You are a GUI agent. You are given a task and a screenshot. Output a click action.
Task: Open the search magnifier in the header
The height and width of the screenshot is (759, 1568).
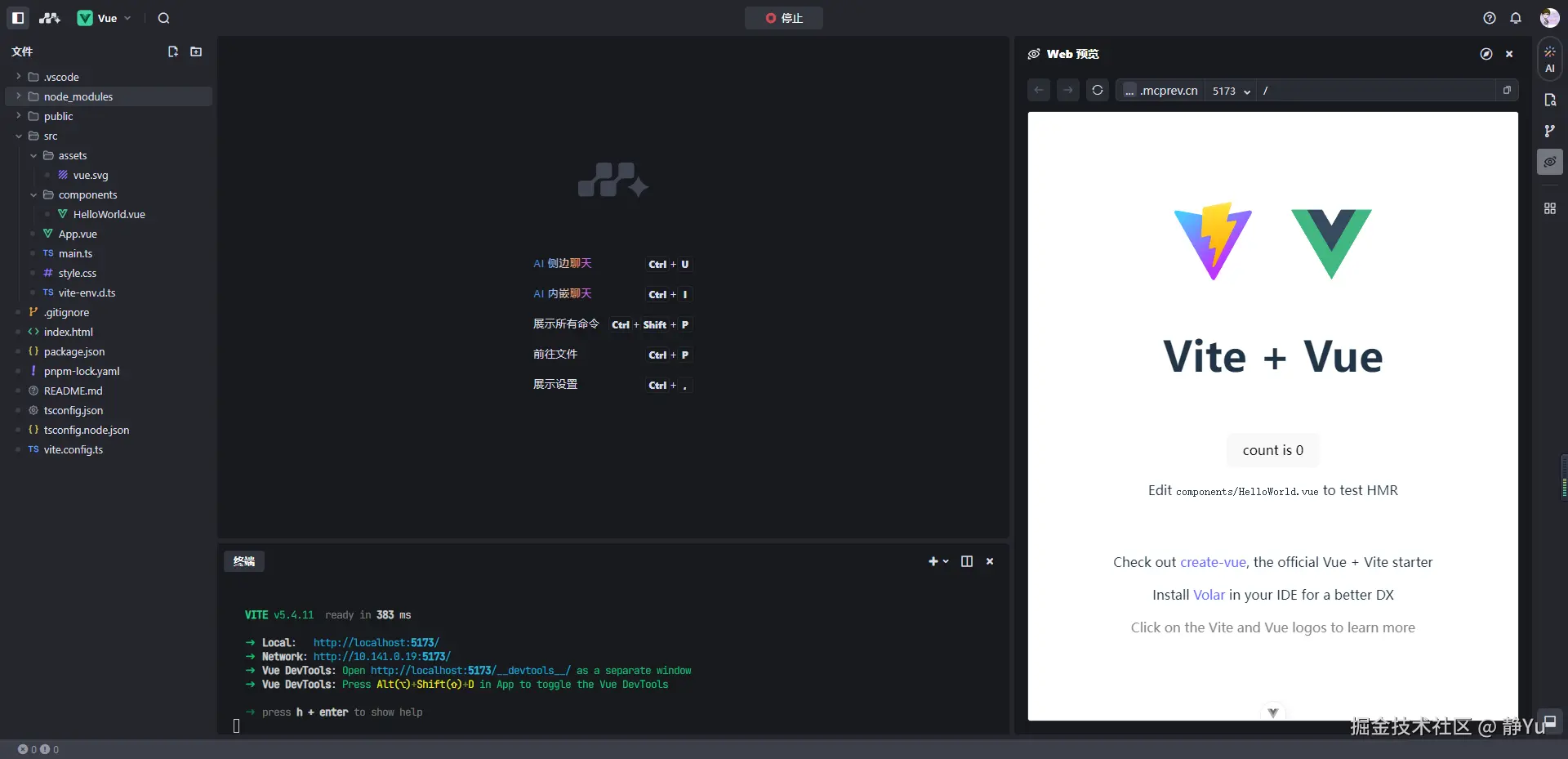(x=163, y=18)
